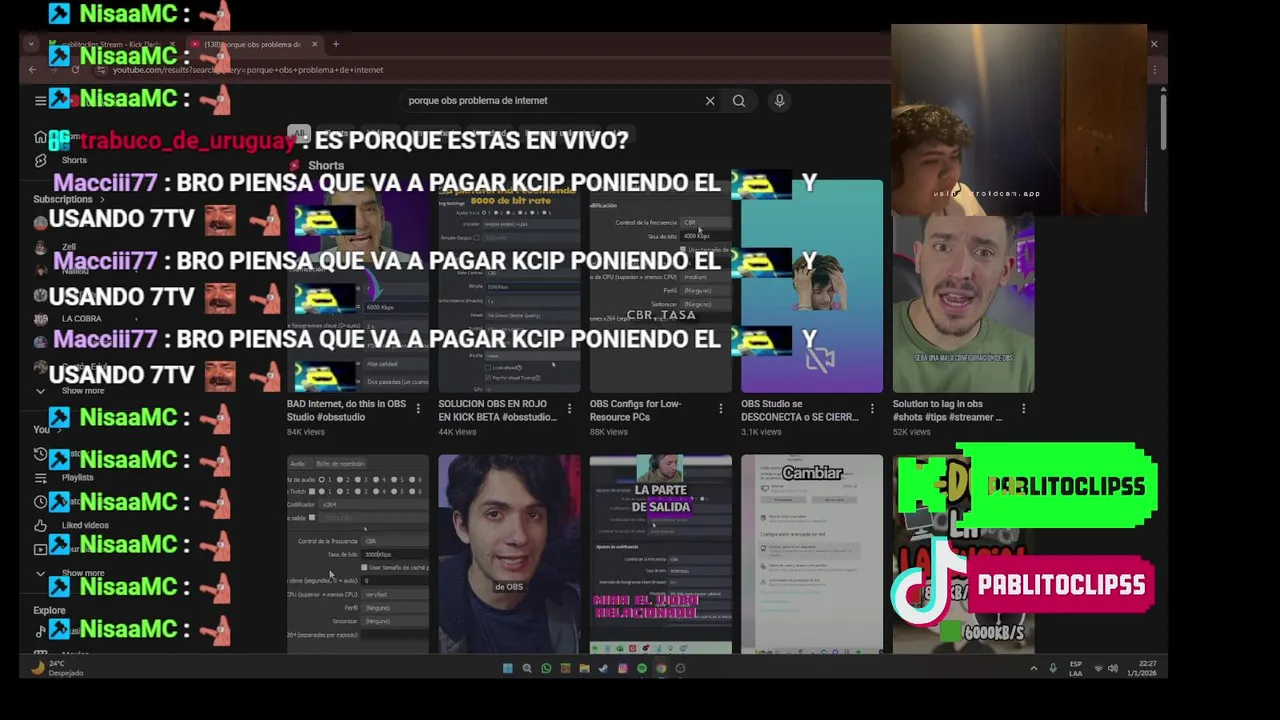1280x720 pixels.
Task: Open a new browser tab with plus
Action: [x=336, y=44]
